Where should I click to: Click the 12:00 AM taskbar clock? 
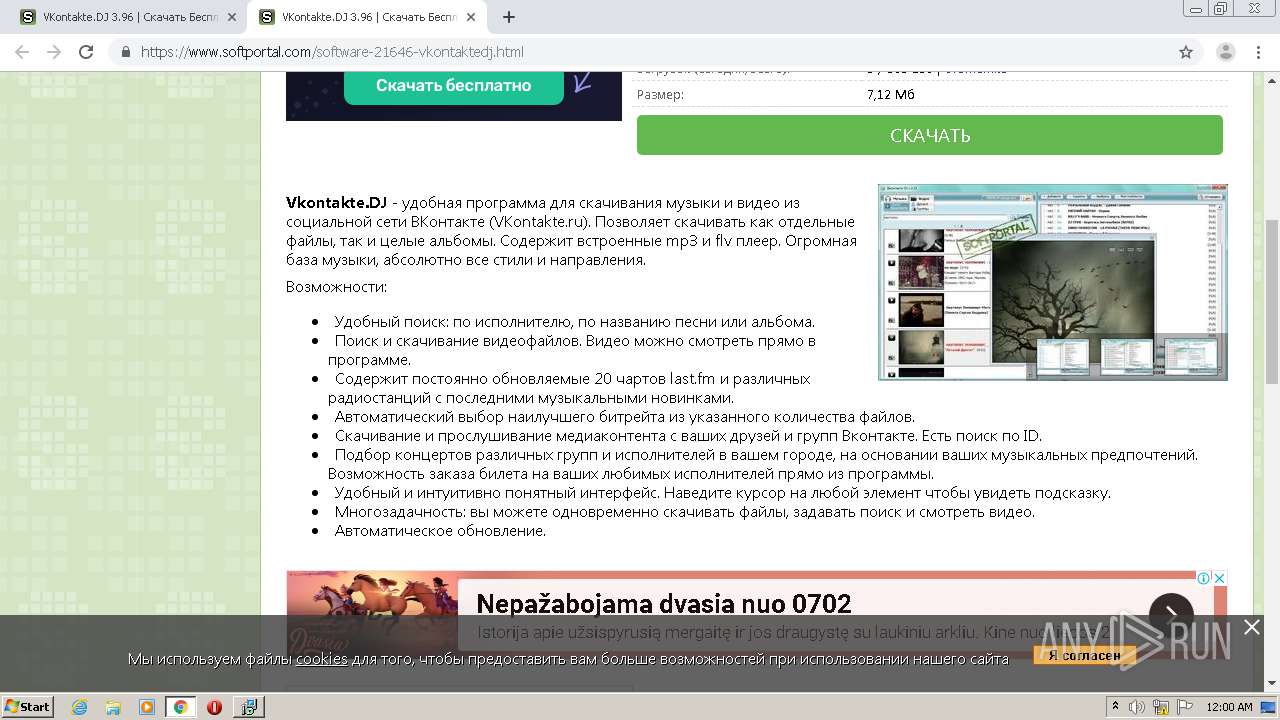(1229, 707)
